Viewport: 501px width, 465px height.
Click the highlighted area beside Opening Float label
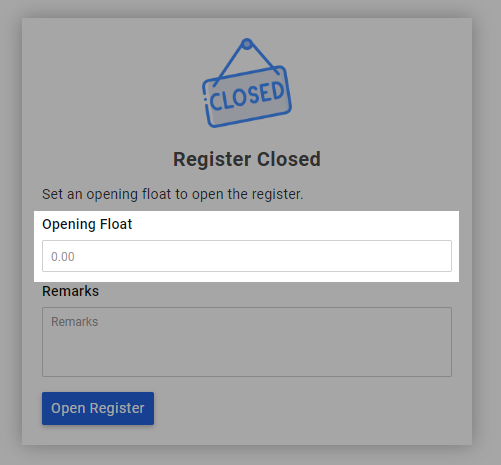coord(293,224)
